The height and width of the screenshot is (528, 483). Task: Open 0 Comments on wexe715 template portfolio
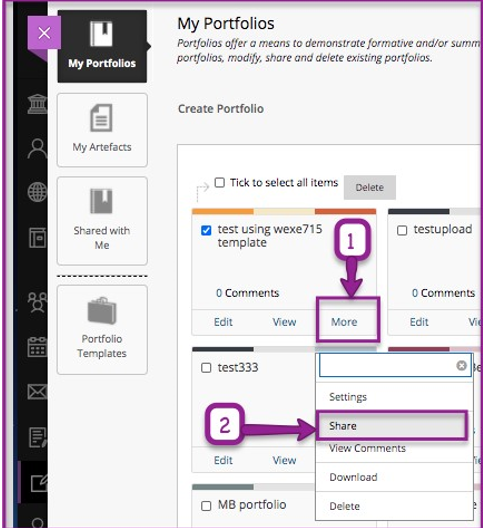click(248, 293)
